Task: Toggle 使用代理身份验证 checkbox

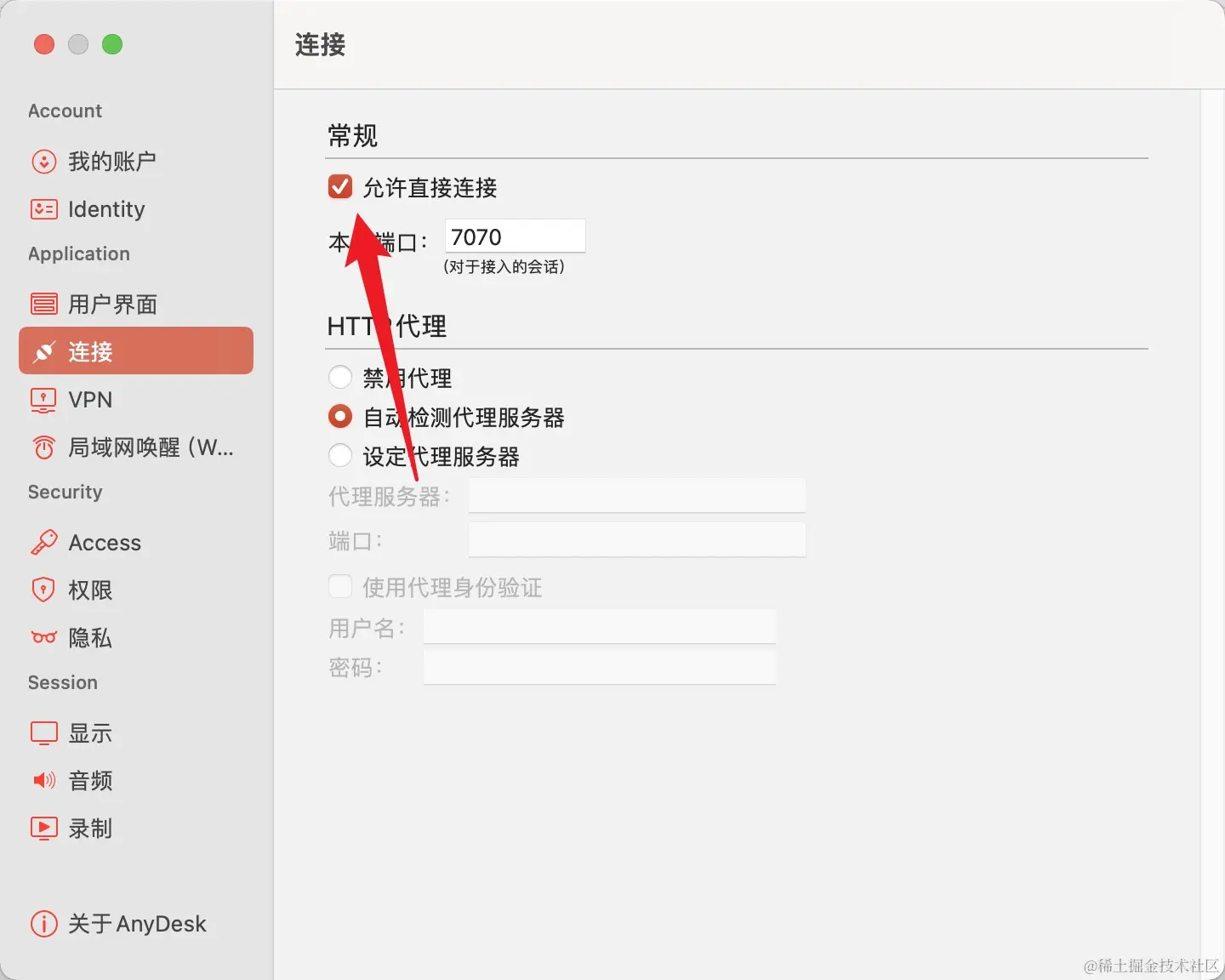Action: click(x=340, y=586)
